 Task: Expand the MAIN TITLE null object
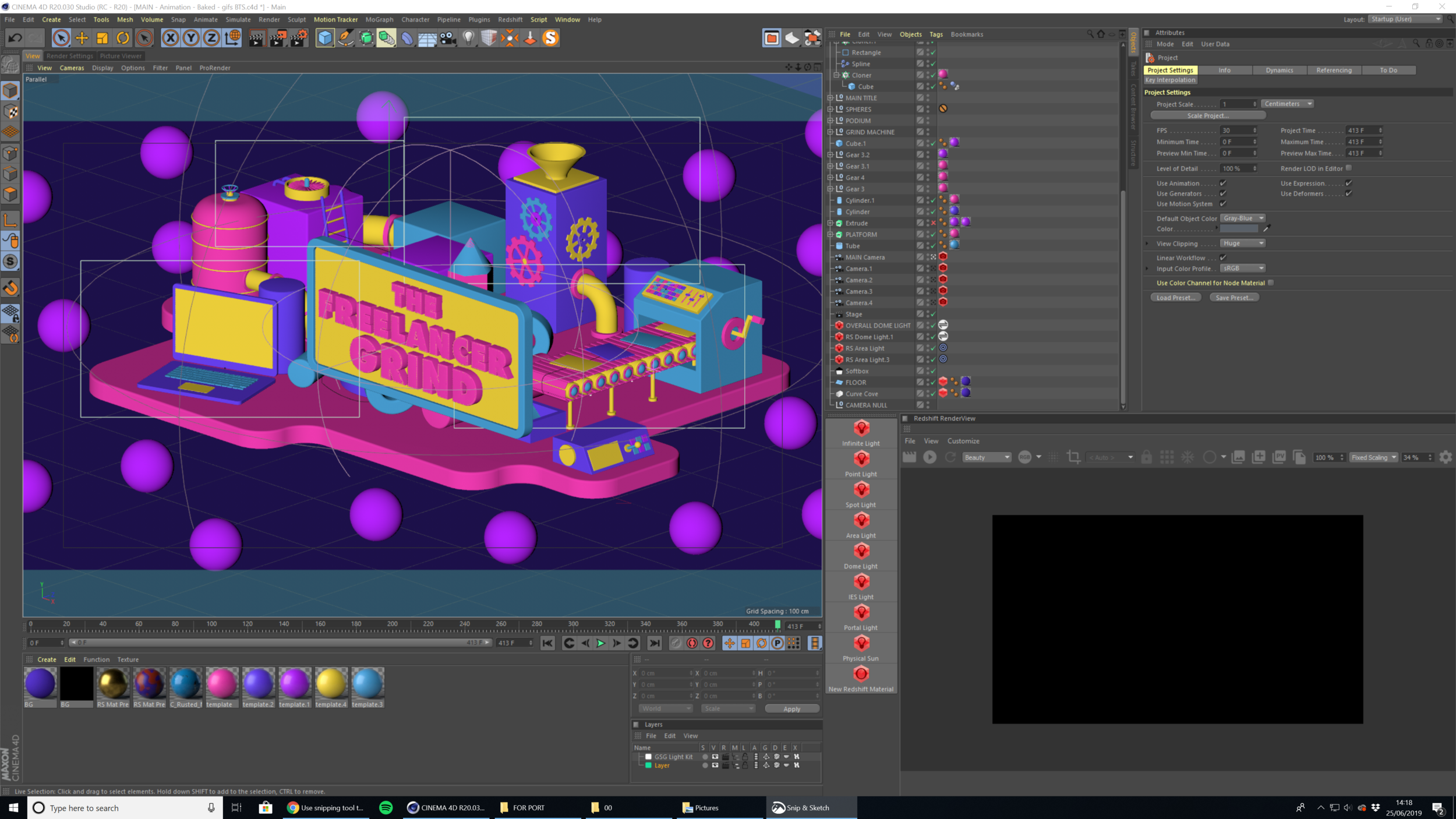831,98
